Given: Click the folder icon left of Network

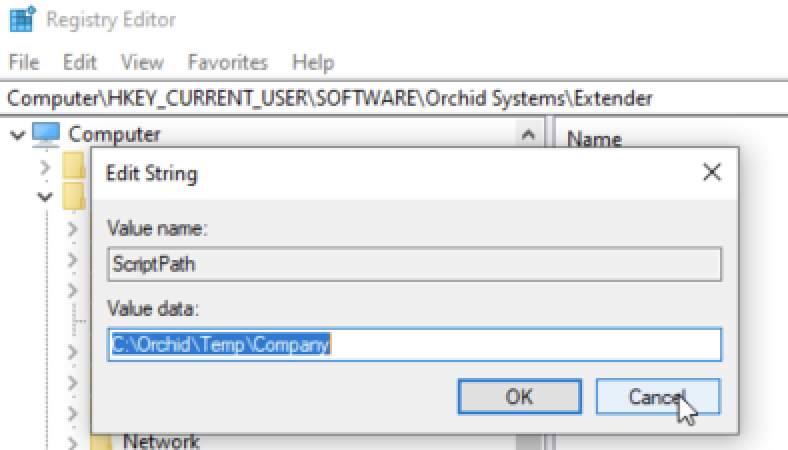Looking at the screenshot, I should [x=102, y=441].
